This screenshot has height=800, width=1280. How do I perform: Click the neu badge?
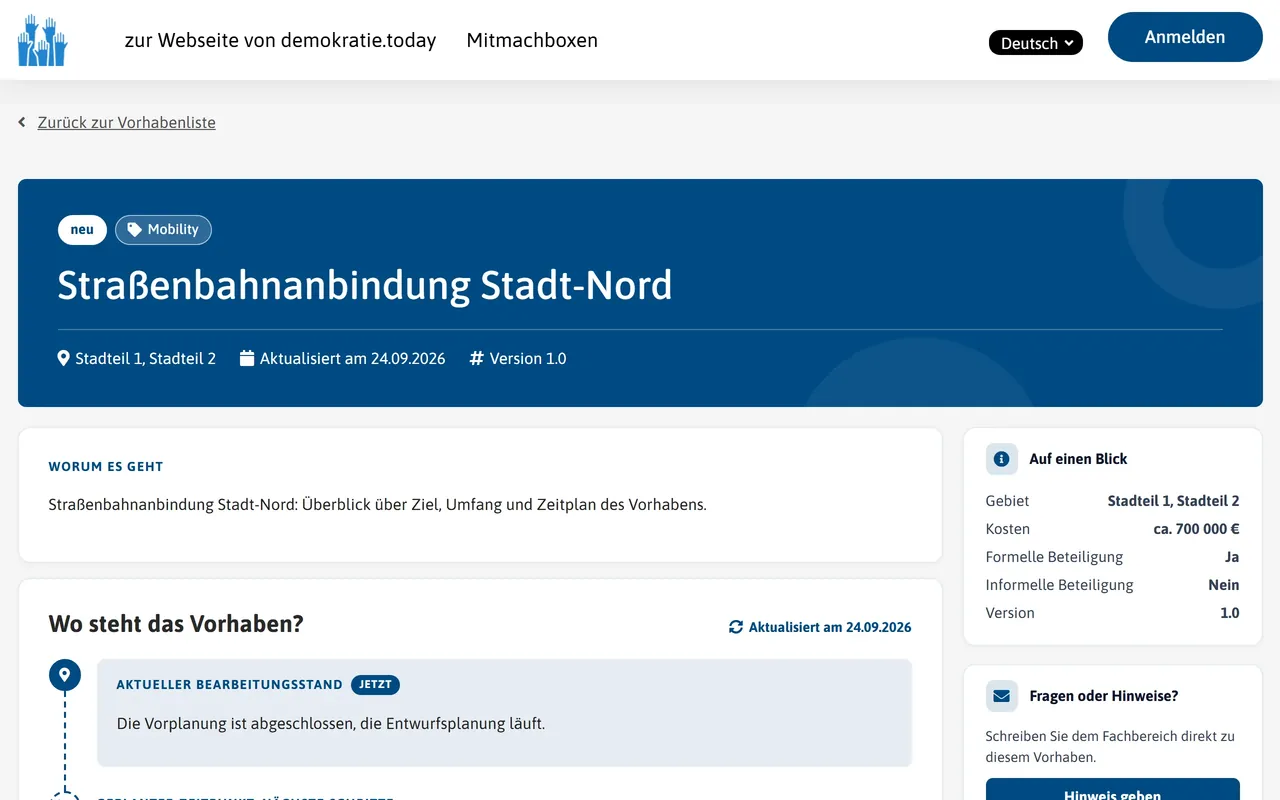point(82,230)
